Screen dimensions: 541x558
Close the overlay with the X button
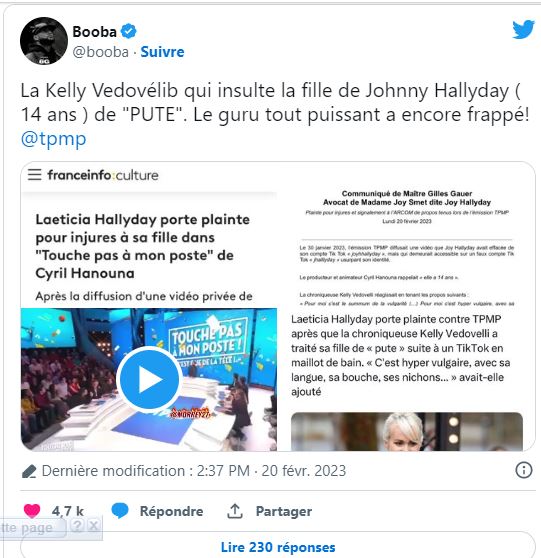[x=93, y=526]
